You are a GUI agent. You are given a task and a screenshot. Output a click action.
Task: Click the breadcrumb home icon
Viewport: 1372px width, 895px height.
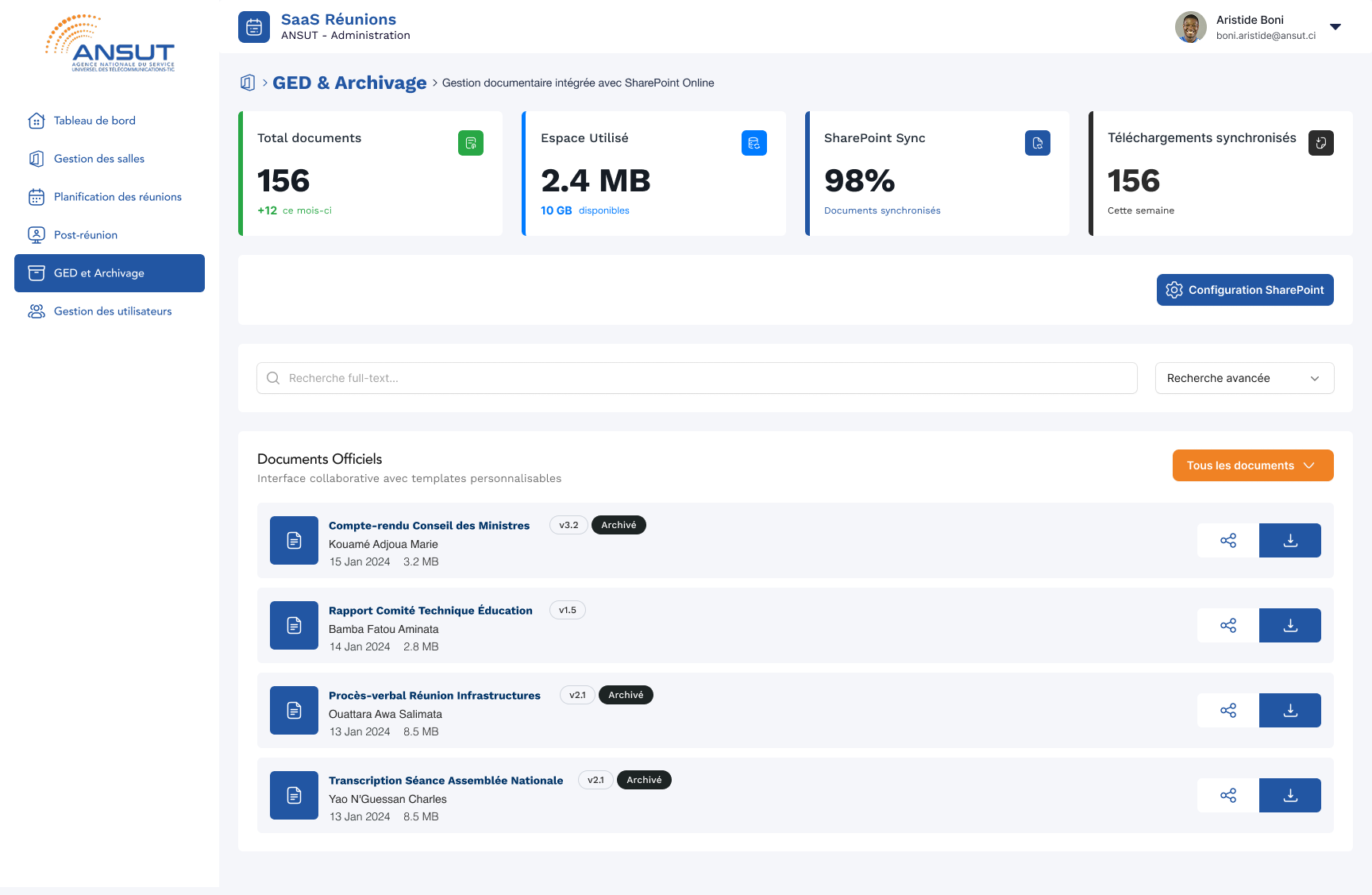[x=248, y=83]
